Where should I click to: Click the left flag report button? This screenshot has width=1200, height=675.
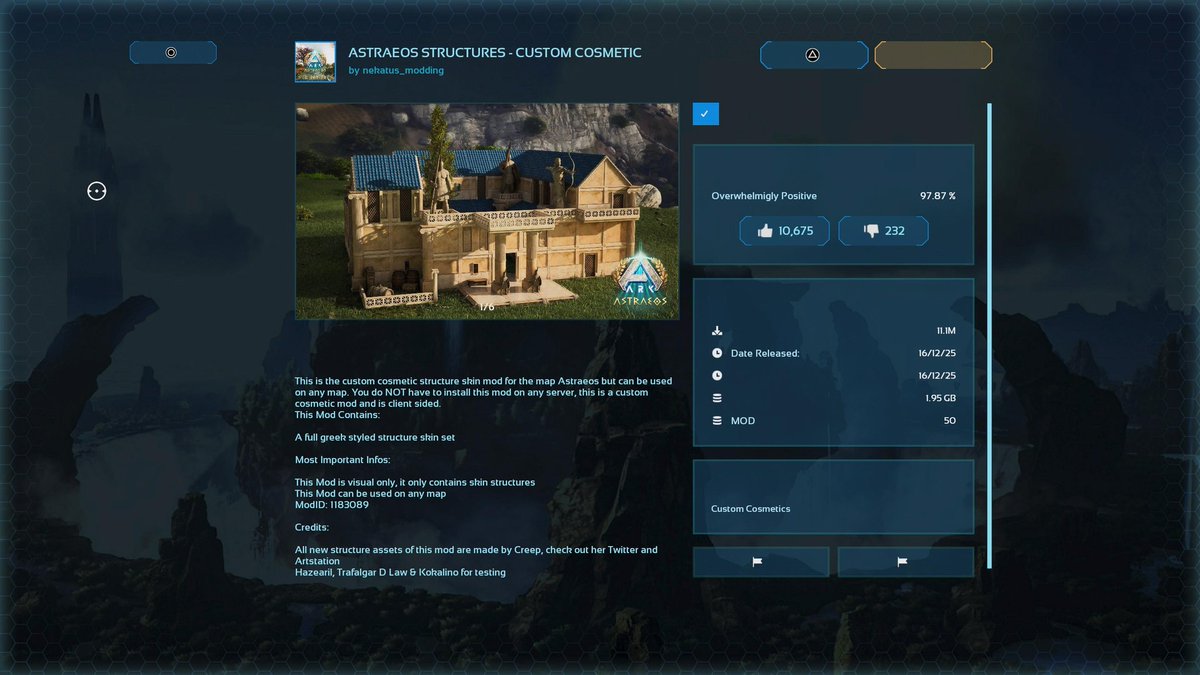[760, 562]
